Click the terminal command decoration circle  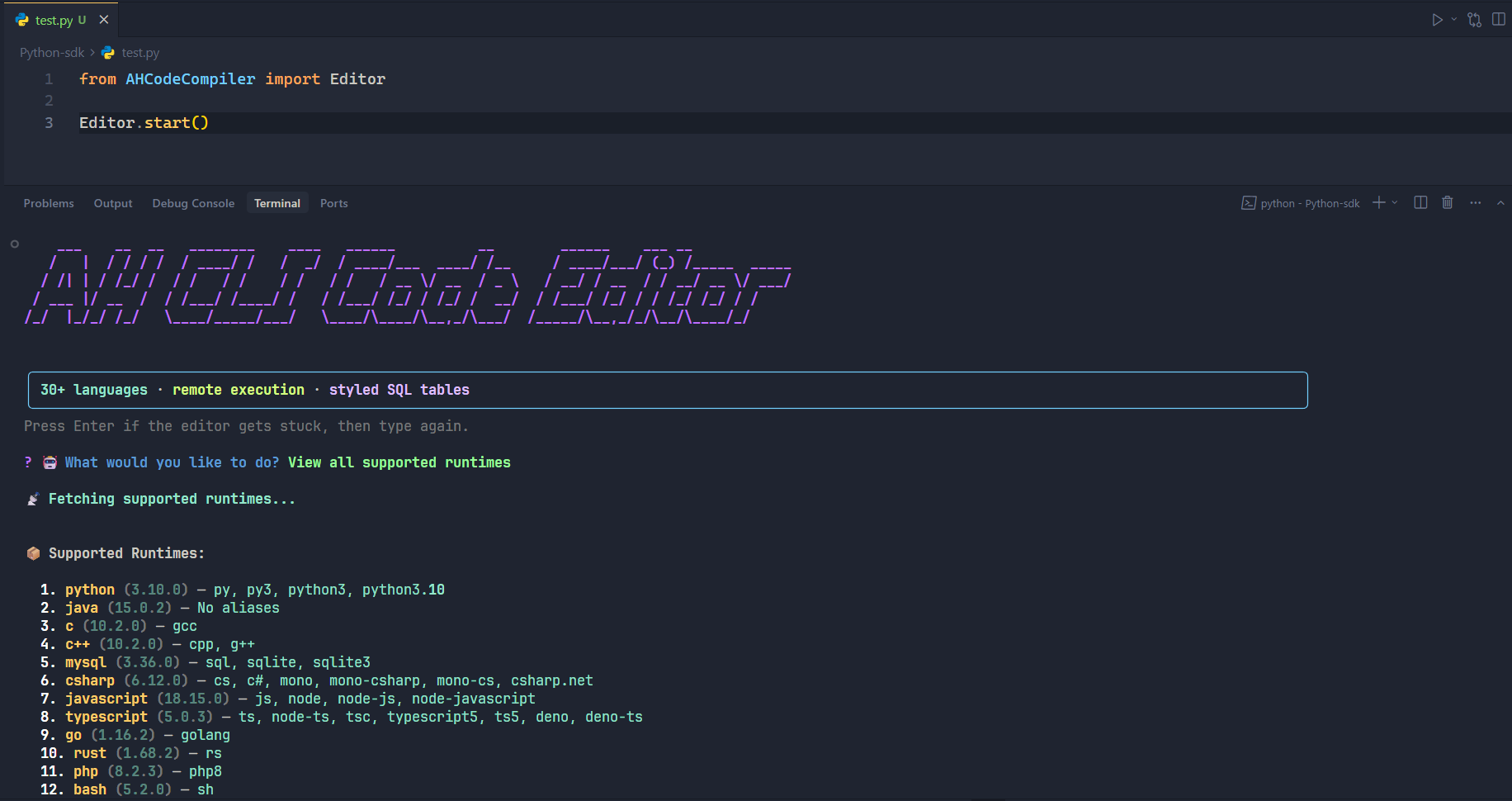15,244
